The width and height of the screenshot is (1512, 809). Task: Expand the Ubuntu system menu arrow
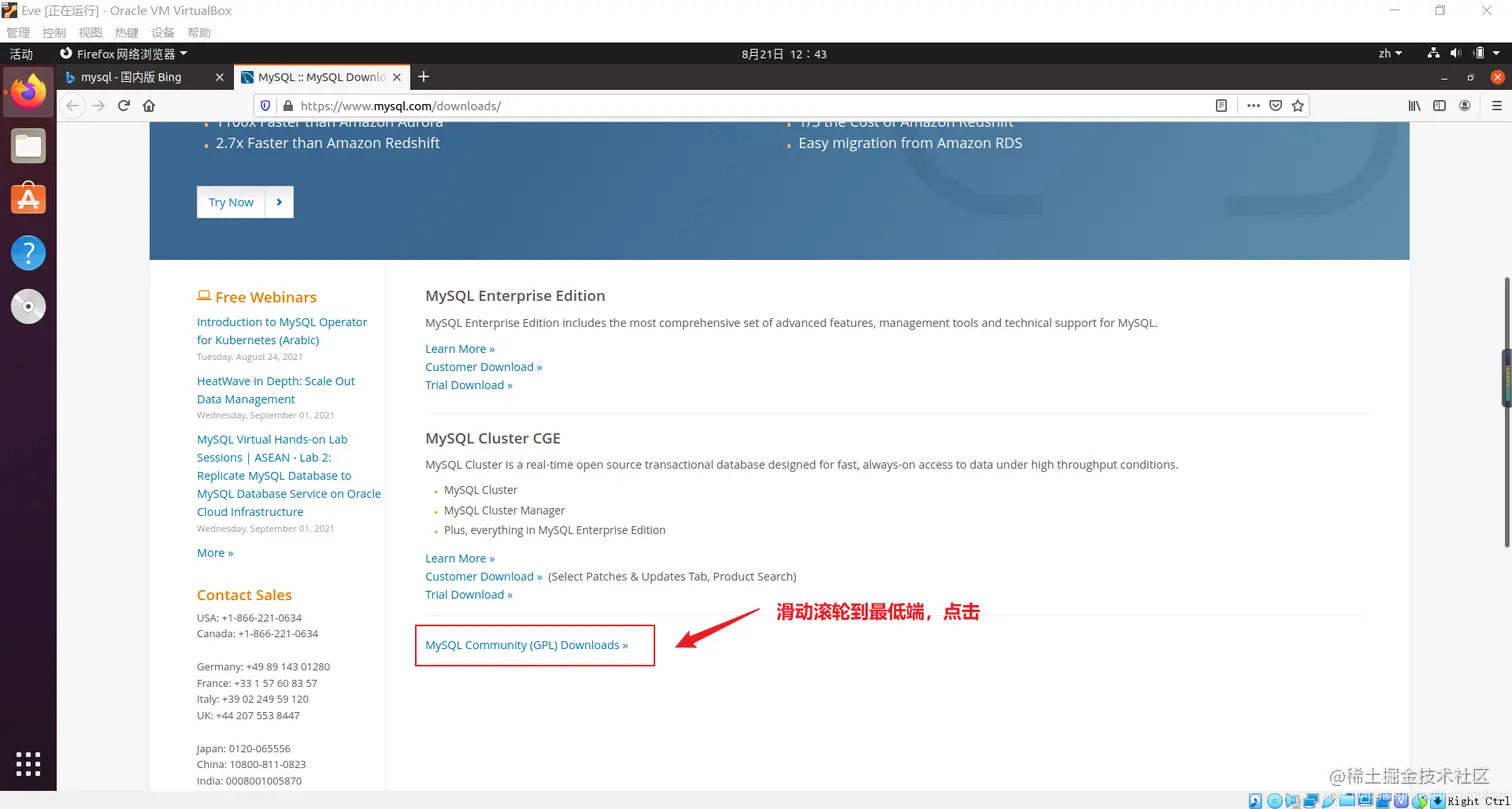1497,53
